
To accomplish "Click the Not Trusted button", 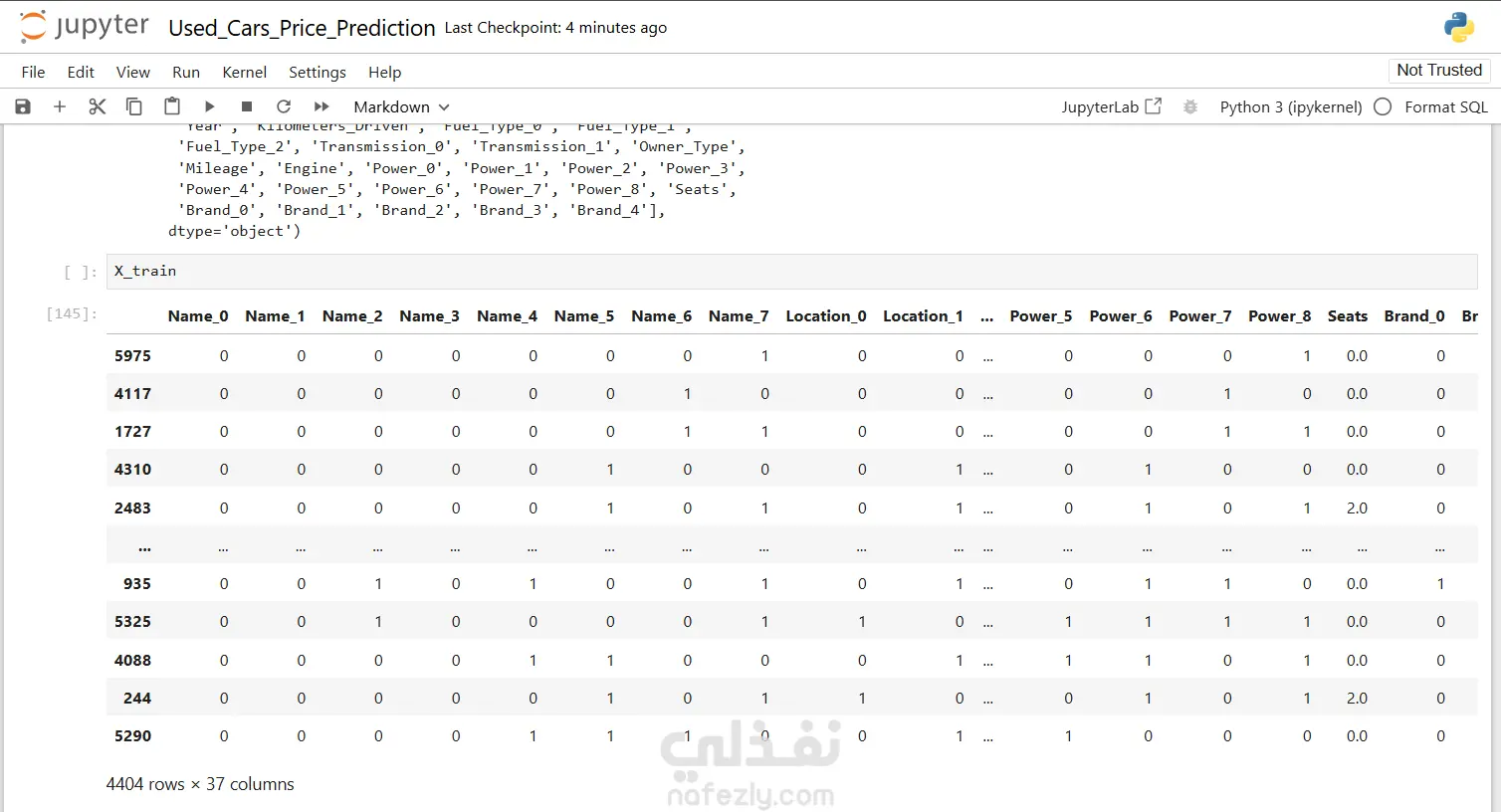I will (1439, 70).
